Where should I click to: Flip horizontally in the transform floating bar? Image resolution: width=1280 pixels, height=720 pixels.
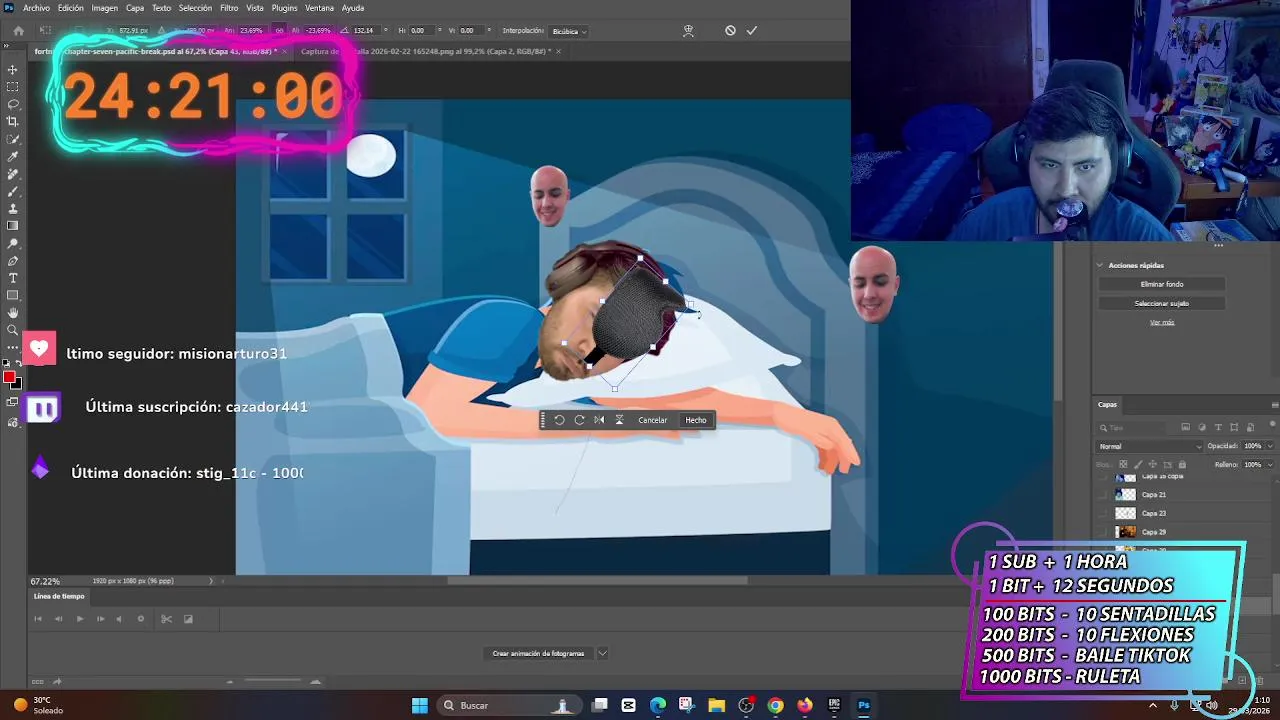click(599, 420)
